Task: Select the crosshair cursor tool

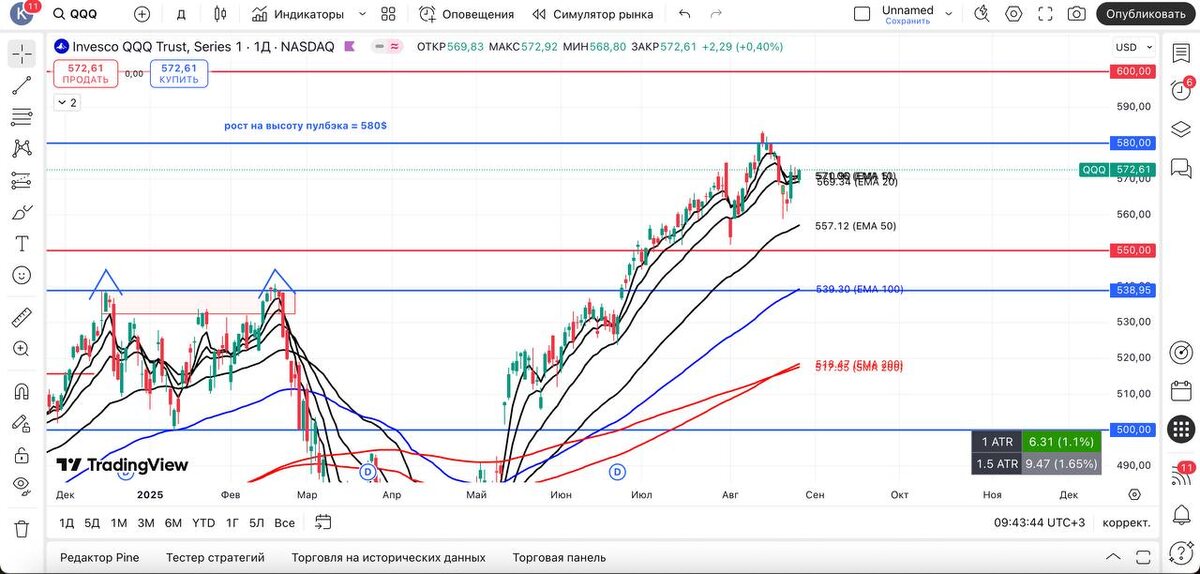Action: pos(21,54)
